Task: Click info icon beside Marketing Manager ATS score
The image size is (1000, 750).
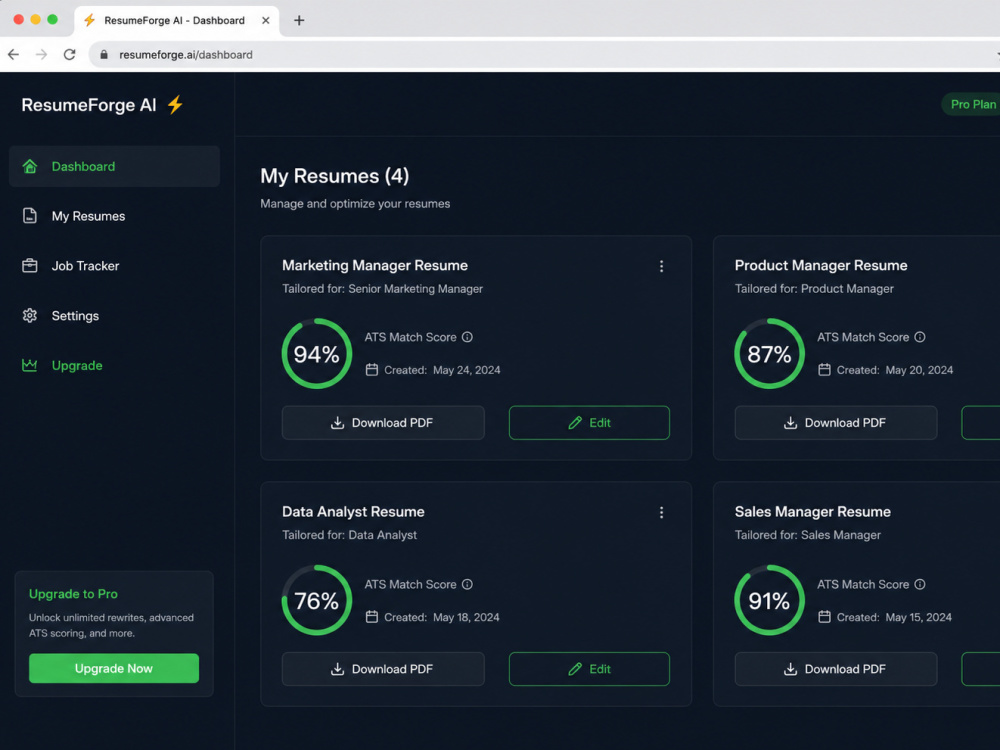Action: 467,337
